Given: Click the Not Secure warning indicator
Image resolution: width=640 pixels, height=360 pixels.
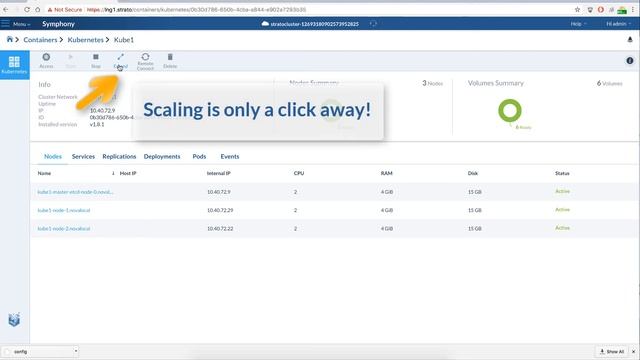Looking at the screenshot, I should click(64, 9).
